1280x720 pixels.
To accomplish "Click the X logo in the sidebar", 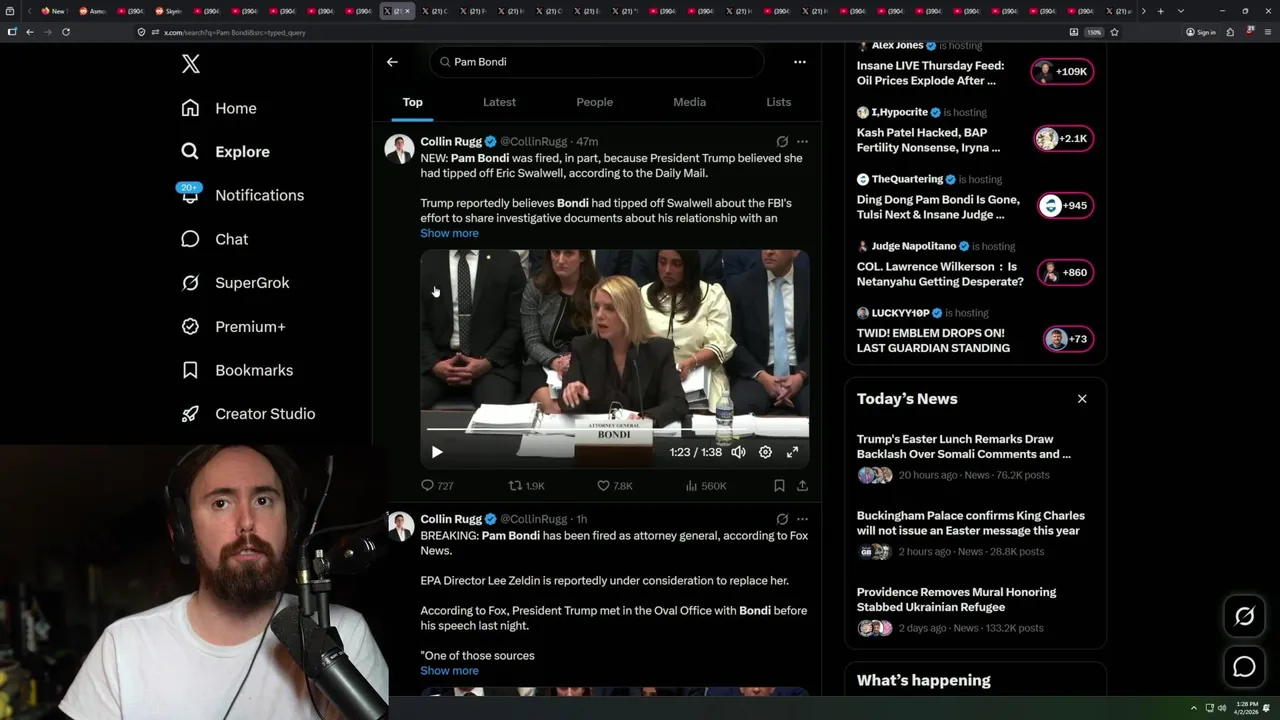I will (x=191, y=64).
